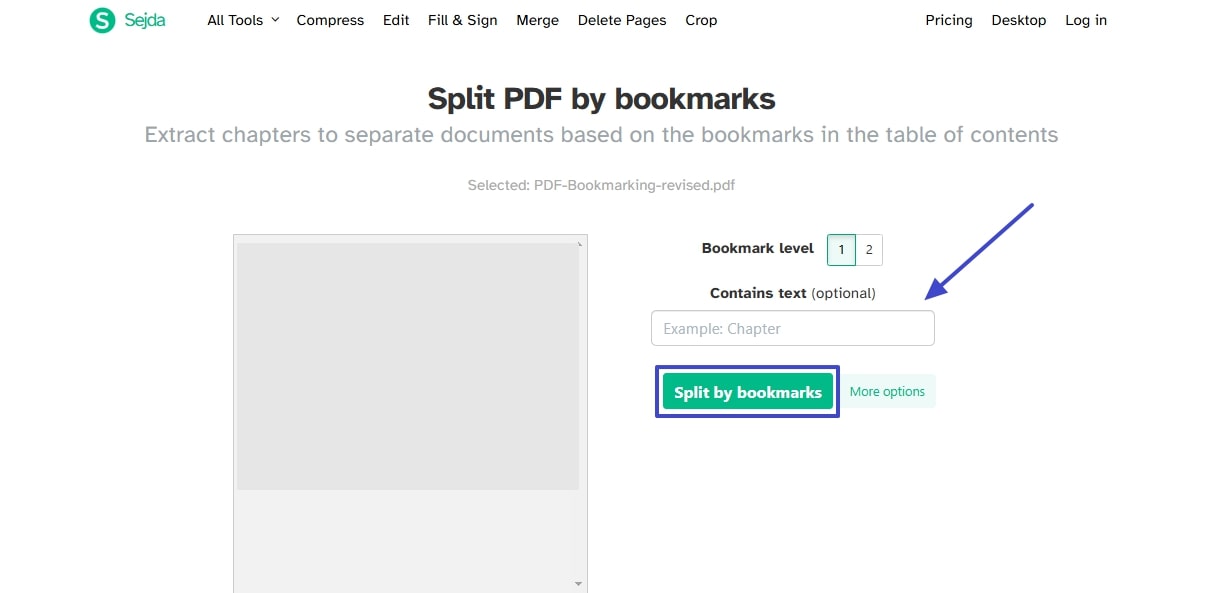Select bookmark level 1
1215x593 pixels.
pos(841,249)
